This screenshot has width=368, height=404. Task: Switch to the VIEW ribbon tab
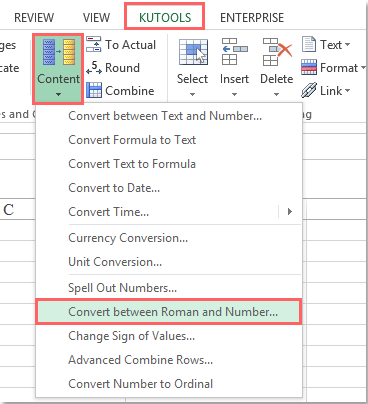(96, 17)
